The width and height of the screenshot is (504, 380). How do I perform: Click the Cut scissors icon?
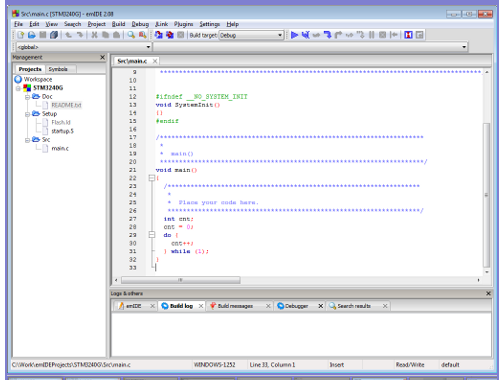(x=95, y=35)
